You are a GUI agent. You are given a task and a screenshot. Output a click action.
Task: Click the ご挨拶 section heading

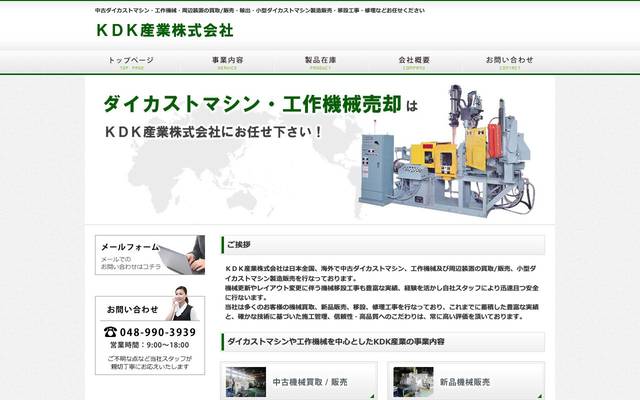point(383,245)
